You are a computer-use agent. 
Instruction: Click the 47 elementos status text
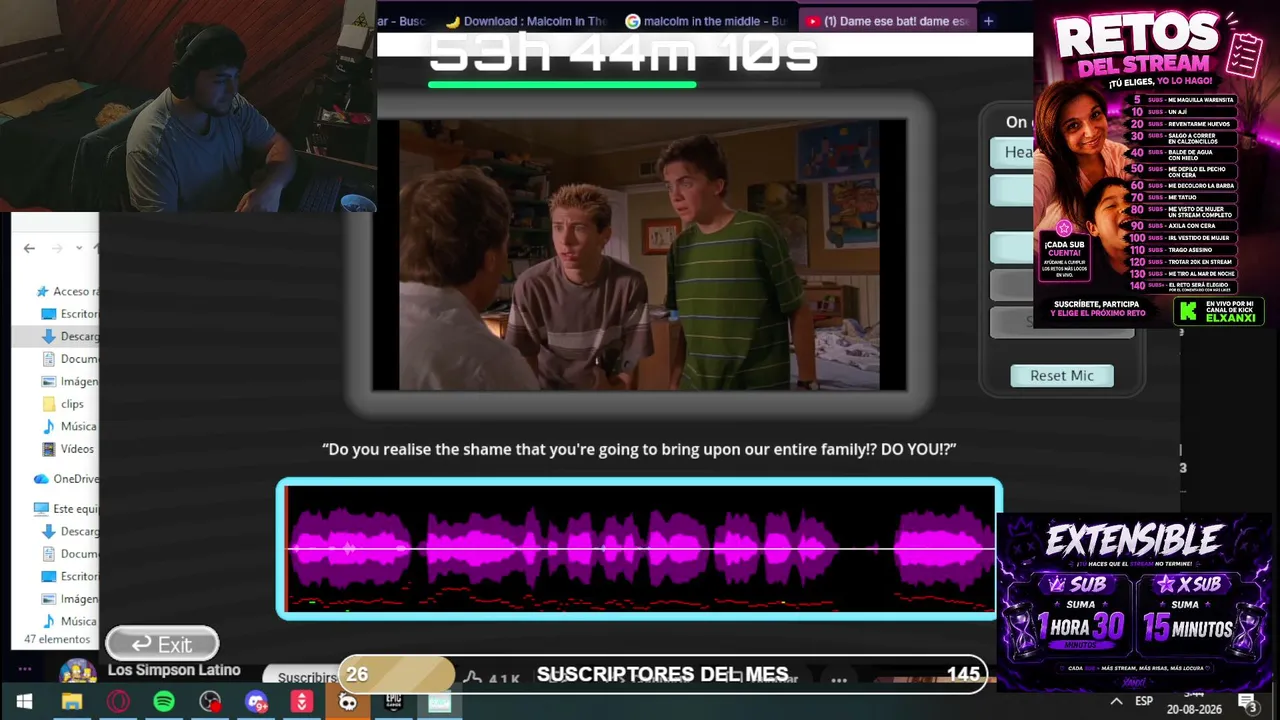[57, 639]
